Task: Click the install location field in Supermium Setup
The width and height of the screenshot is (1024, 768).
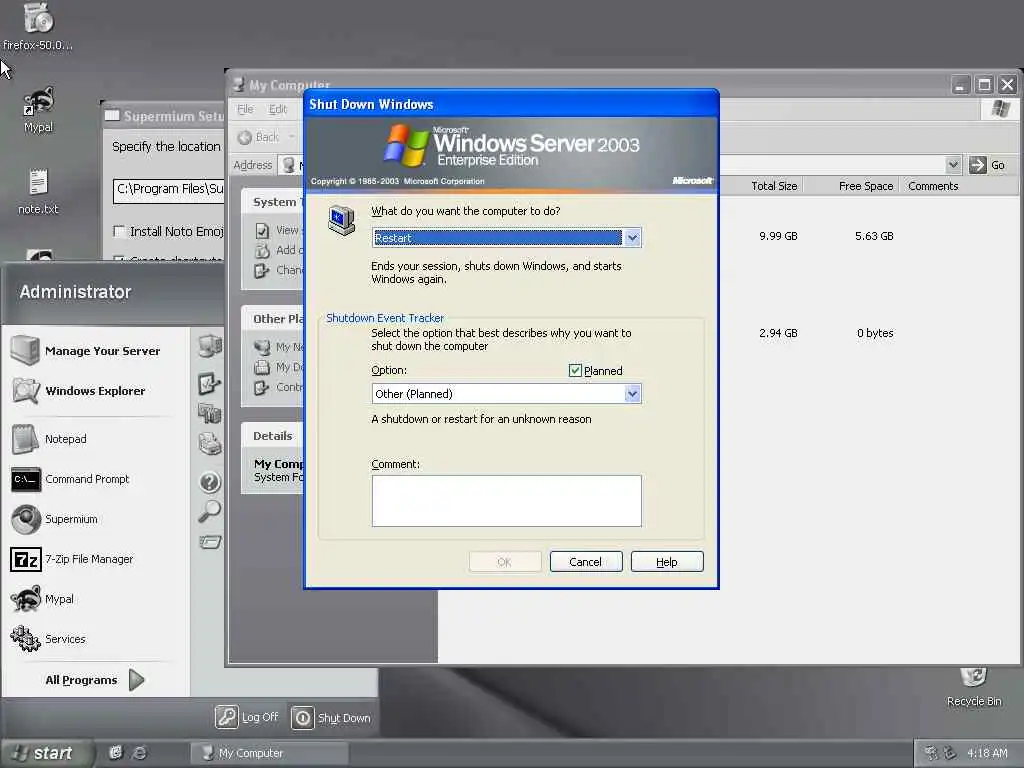Action: [169, 190]
